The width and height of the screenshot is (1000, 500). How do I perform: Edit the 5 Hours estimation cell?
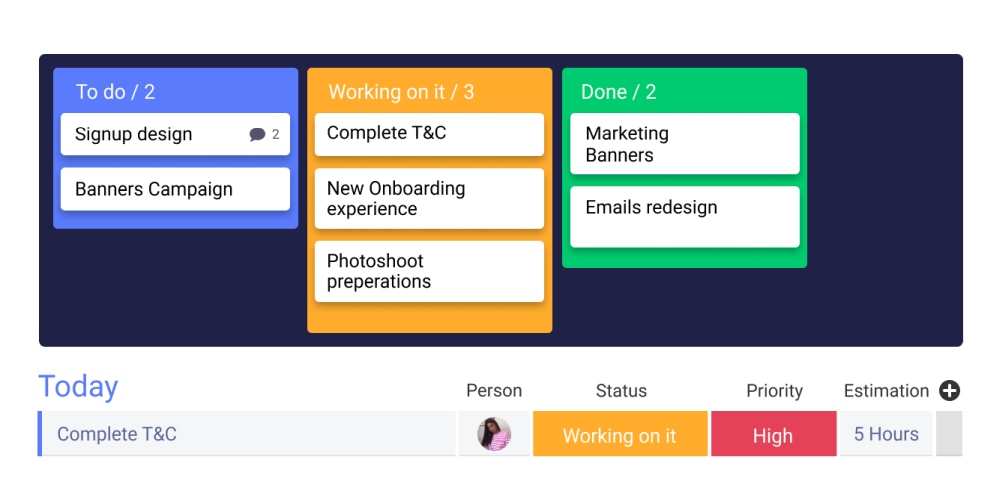click(886, 434)
